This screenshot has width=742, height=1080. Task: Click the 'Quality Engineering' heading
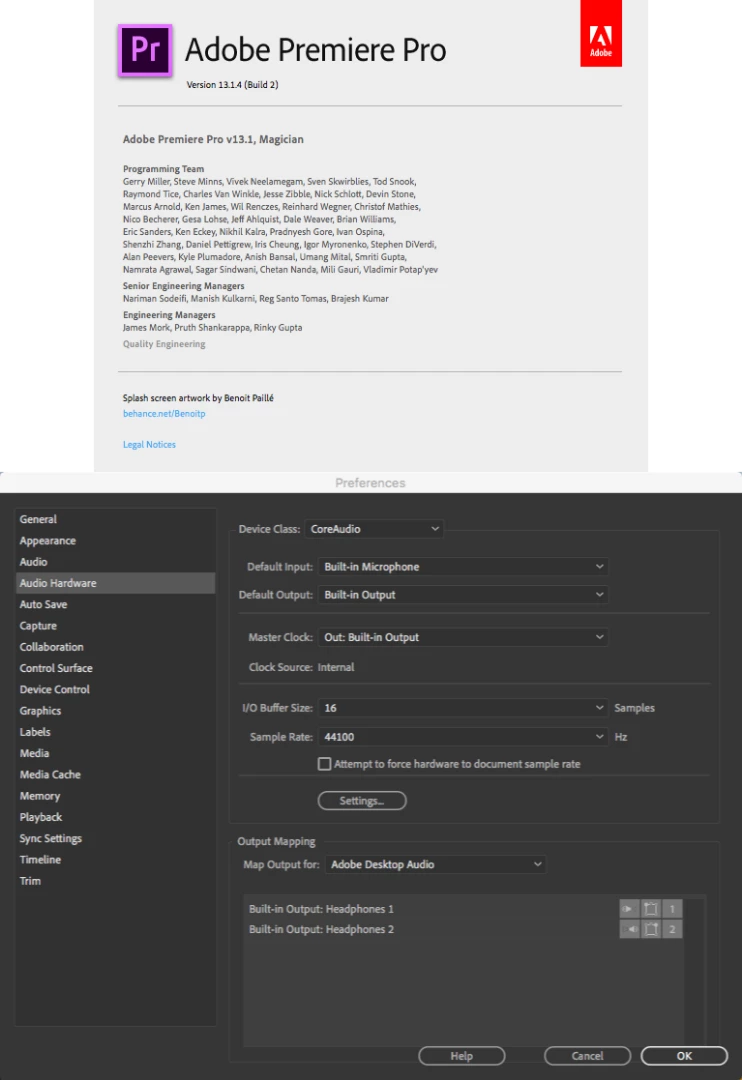164,344
